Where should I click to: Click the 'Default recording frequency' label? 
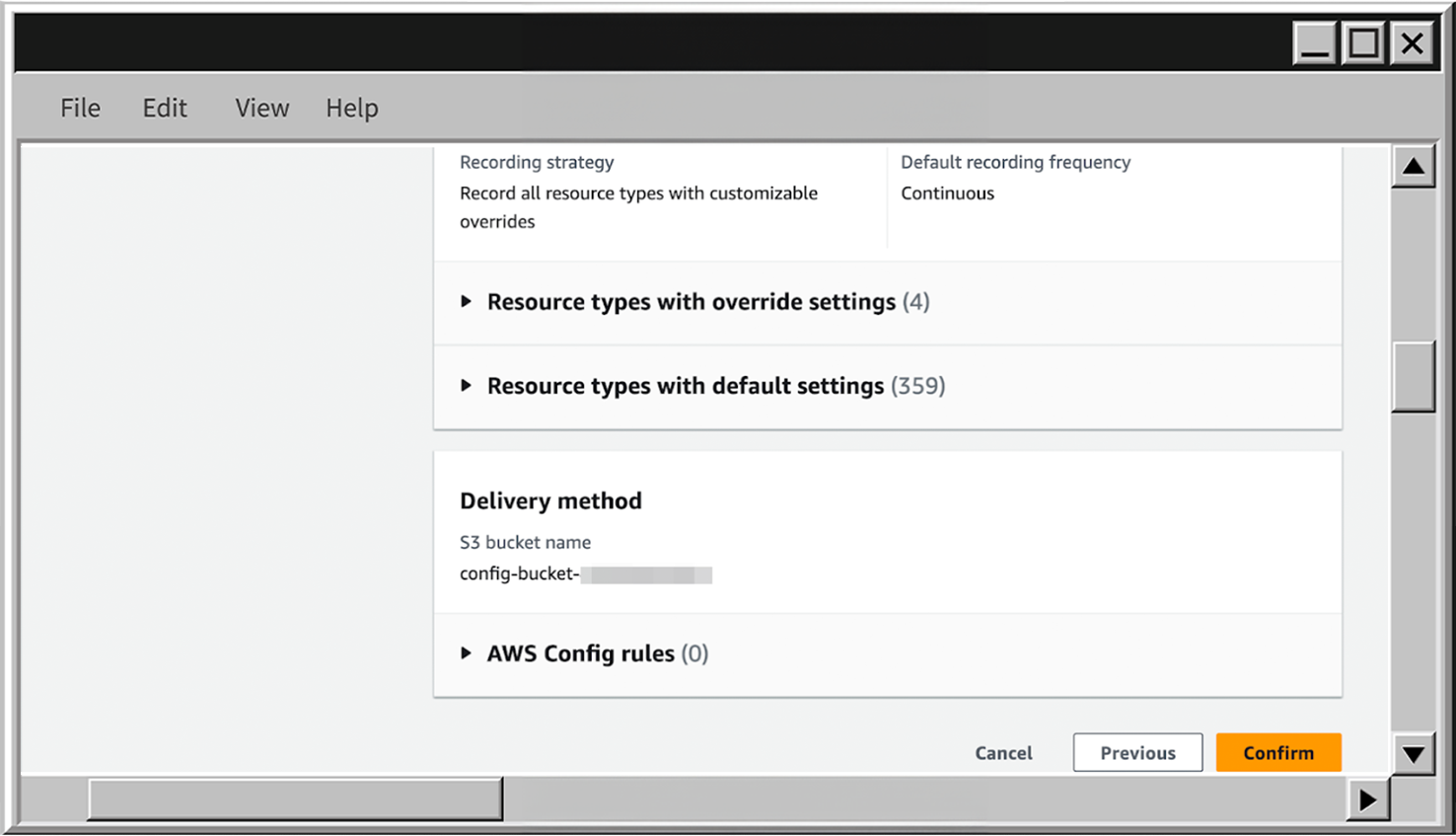tap(1015, 162)
